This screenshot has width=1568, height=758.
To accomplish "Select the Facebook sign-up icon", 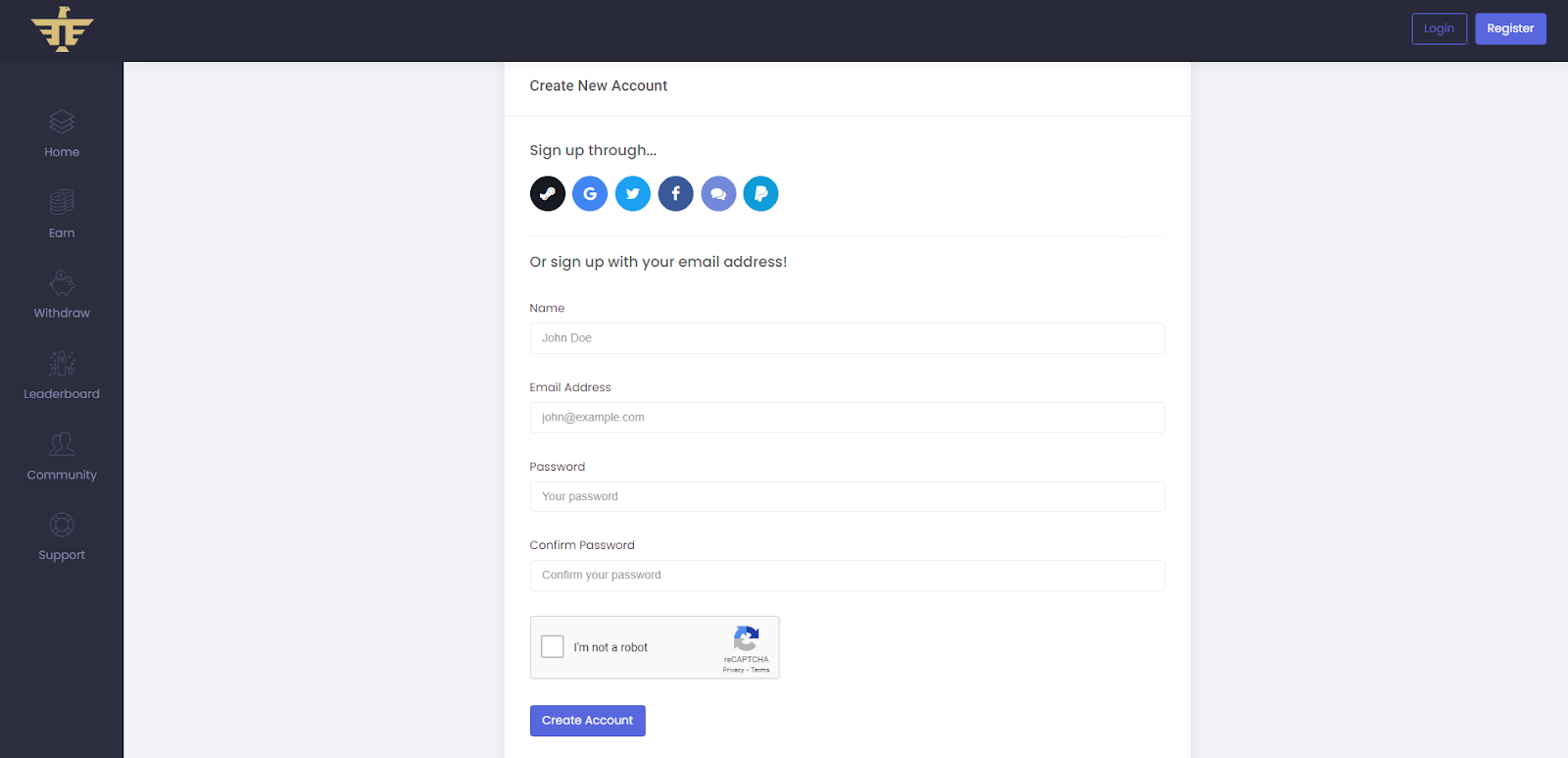I will point(675,193).
